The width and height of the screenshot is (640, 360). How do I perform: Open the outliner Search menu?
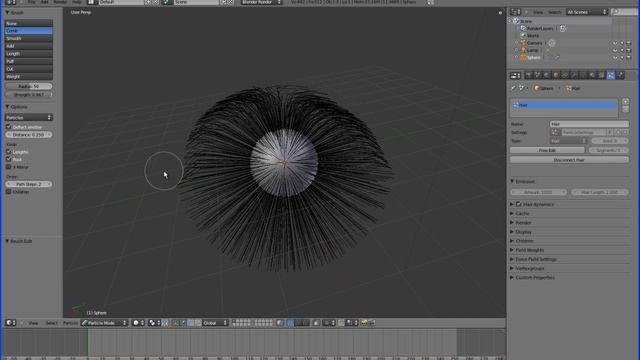(554, 12)
